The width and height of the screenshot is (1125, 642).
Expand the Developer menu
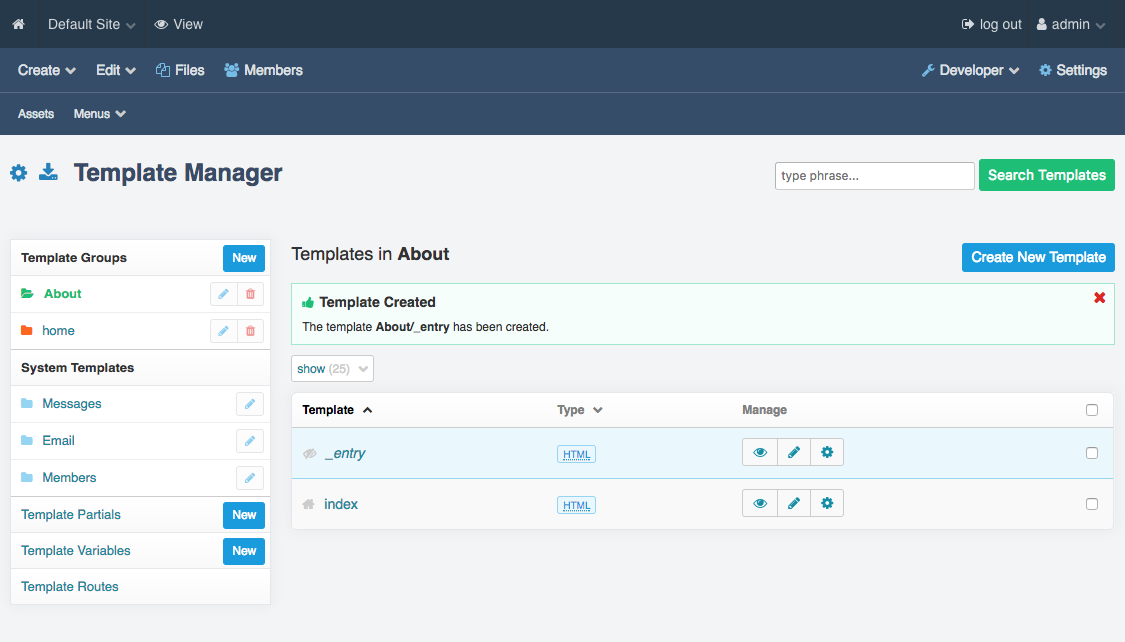(971, 70)
